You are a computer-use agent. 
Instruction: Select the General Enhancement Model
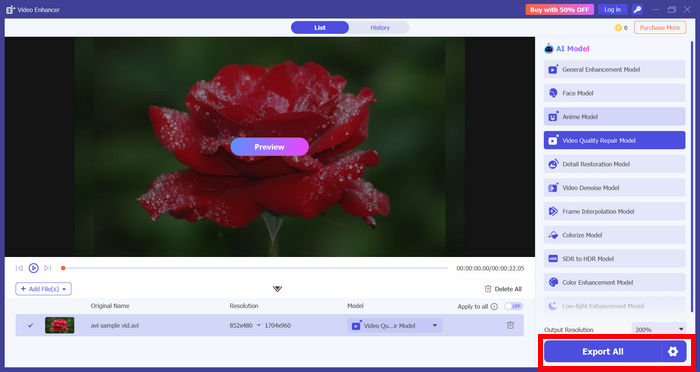(x=614, y=69)
